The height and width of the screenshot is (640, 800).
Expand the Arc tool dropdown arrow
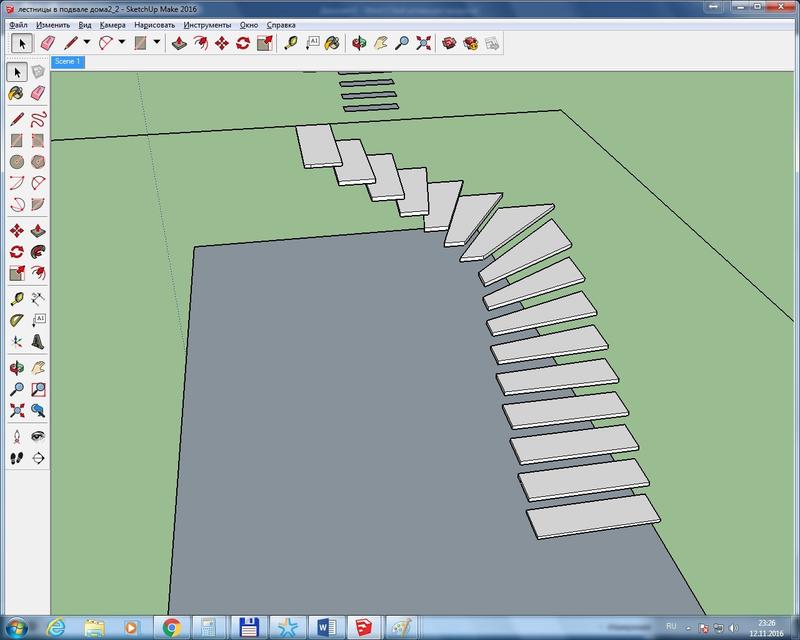coord(121,43)
